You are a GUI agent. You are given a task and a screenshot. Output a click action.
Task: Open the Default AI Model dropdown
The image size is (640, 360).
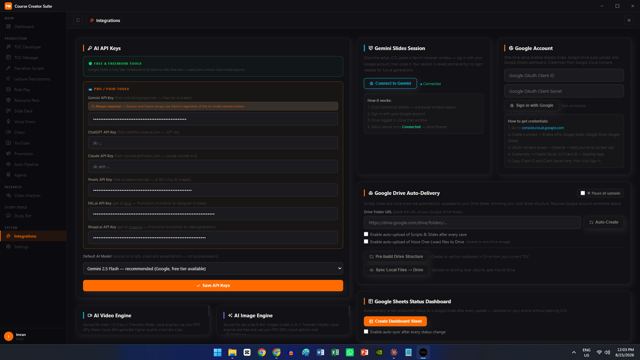point(213,269)
